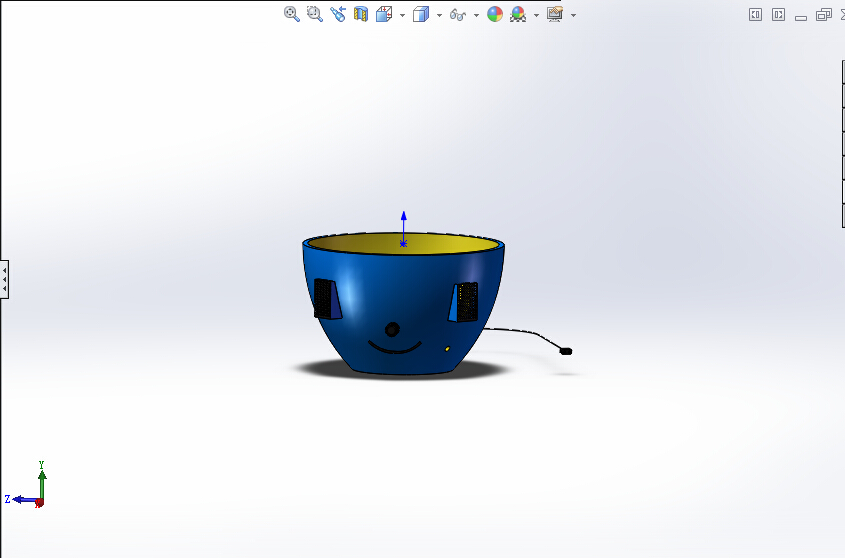Screen dimensions: 845x558
Task: Click the Apply Scene icon
Action: point(518,14)
